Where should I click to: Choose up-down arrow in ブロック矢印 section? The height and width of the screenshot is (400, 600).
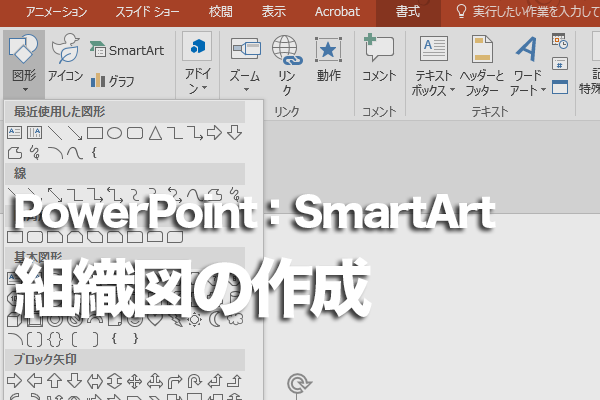(x=114, y=381)
